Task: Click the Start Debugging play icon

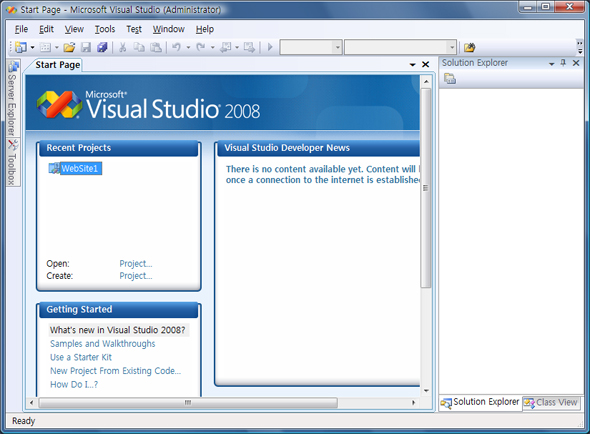Action: tap(270, 47)
